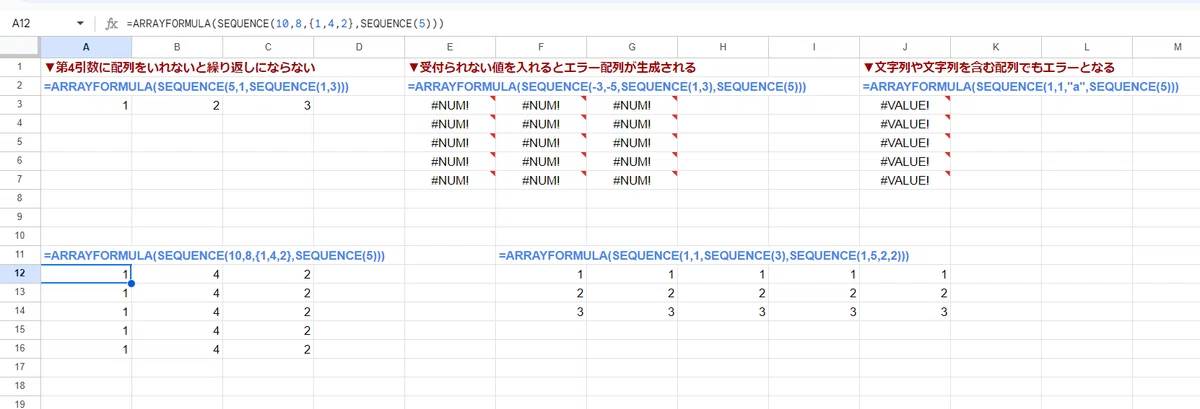Click #VALUE! error in cell J3
Screen dimensions: 1200x409
click(905, 105)
